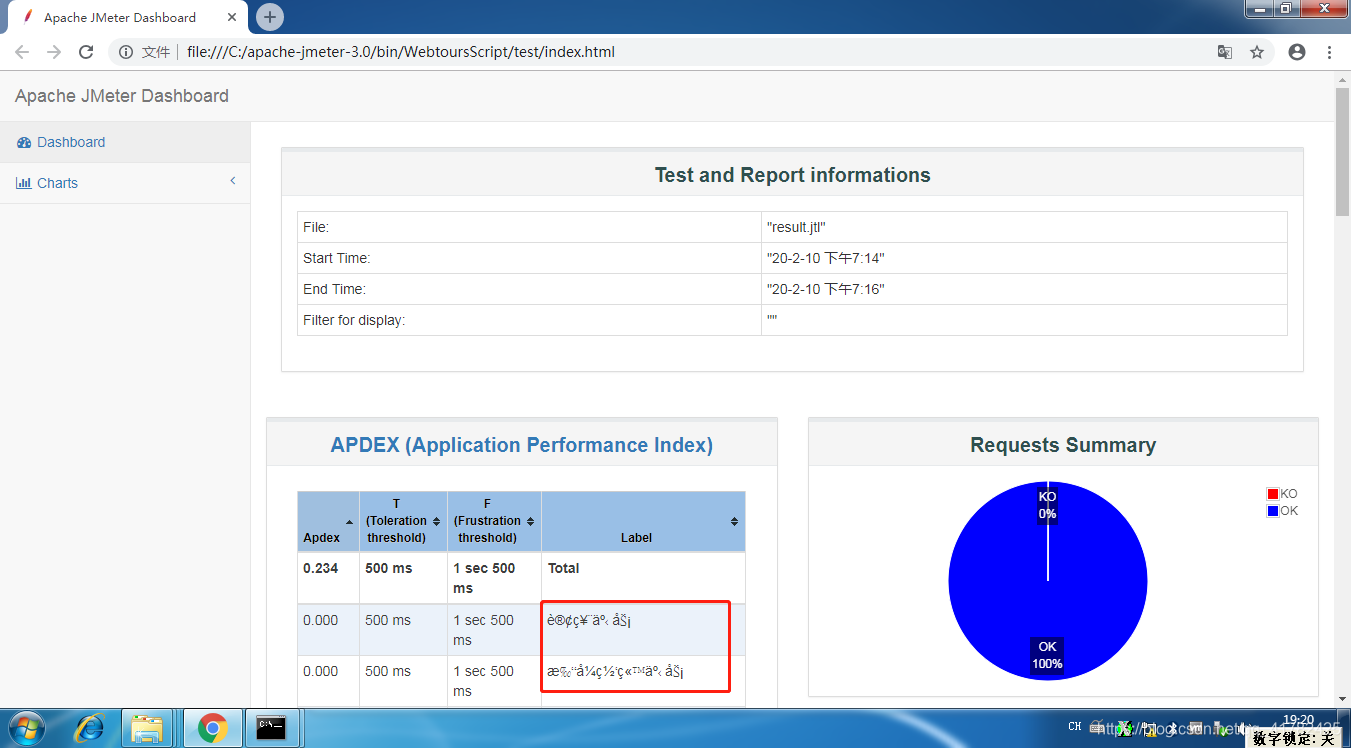The width and height of the screenshot is (1351, 748).
Task: Click the "result.jtl" file value
Action: click(x=796, y=227)
